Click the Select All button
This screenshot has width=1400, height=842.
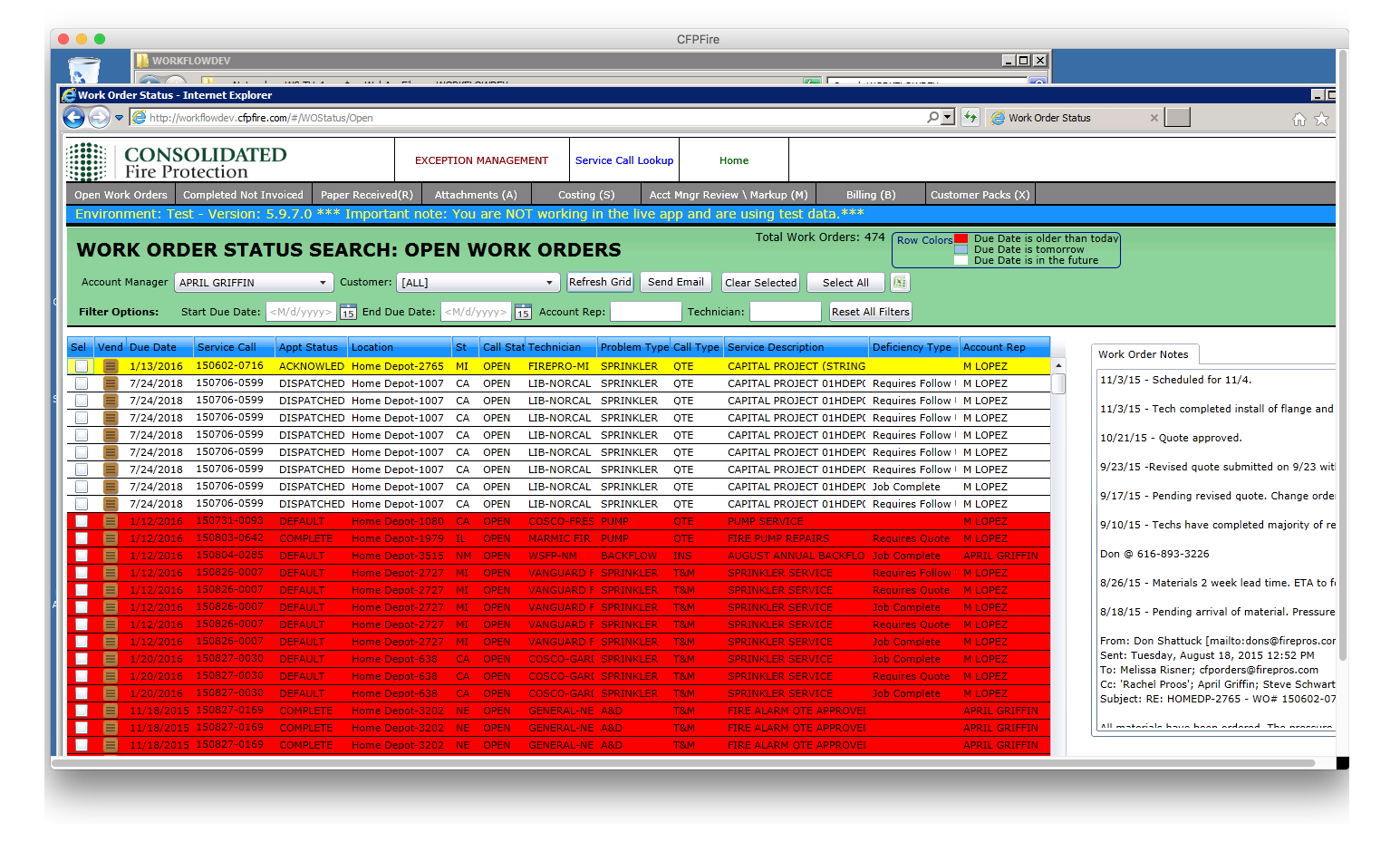pos(845,283)
